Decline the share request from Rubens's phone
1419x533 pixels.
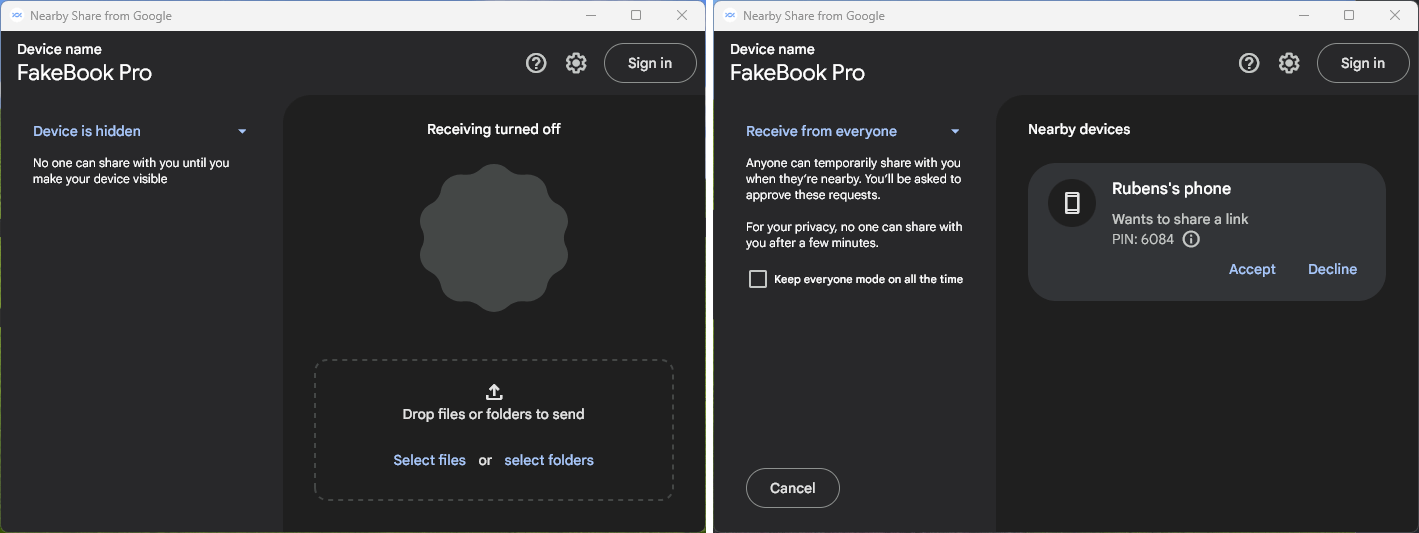pos(1332,269)
